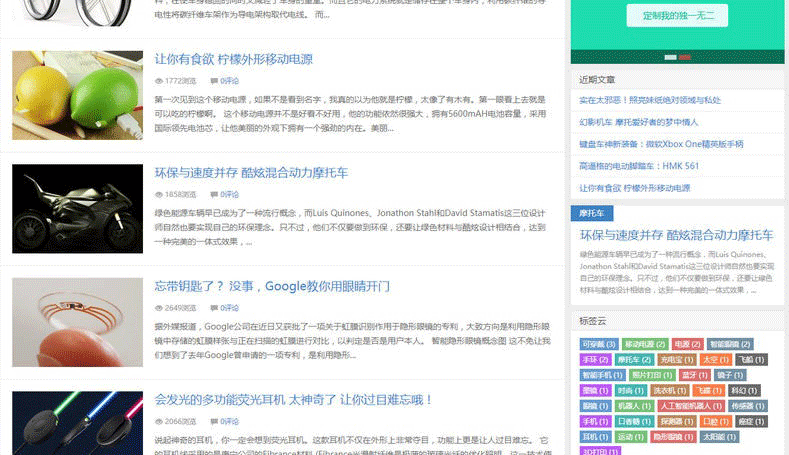Select the 人工智能机器人 (1) tag
The height and width of the screenshot is (455, 789).
coord(691,406)
